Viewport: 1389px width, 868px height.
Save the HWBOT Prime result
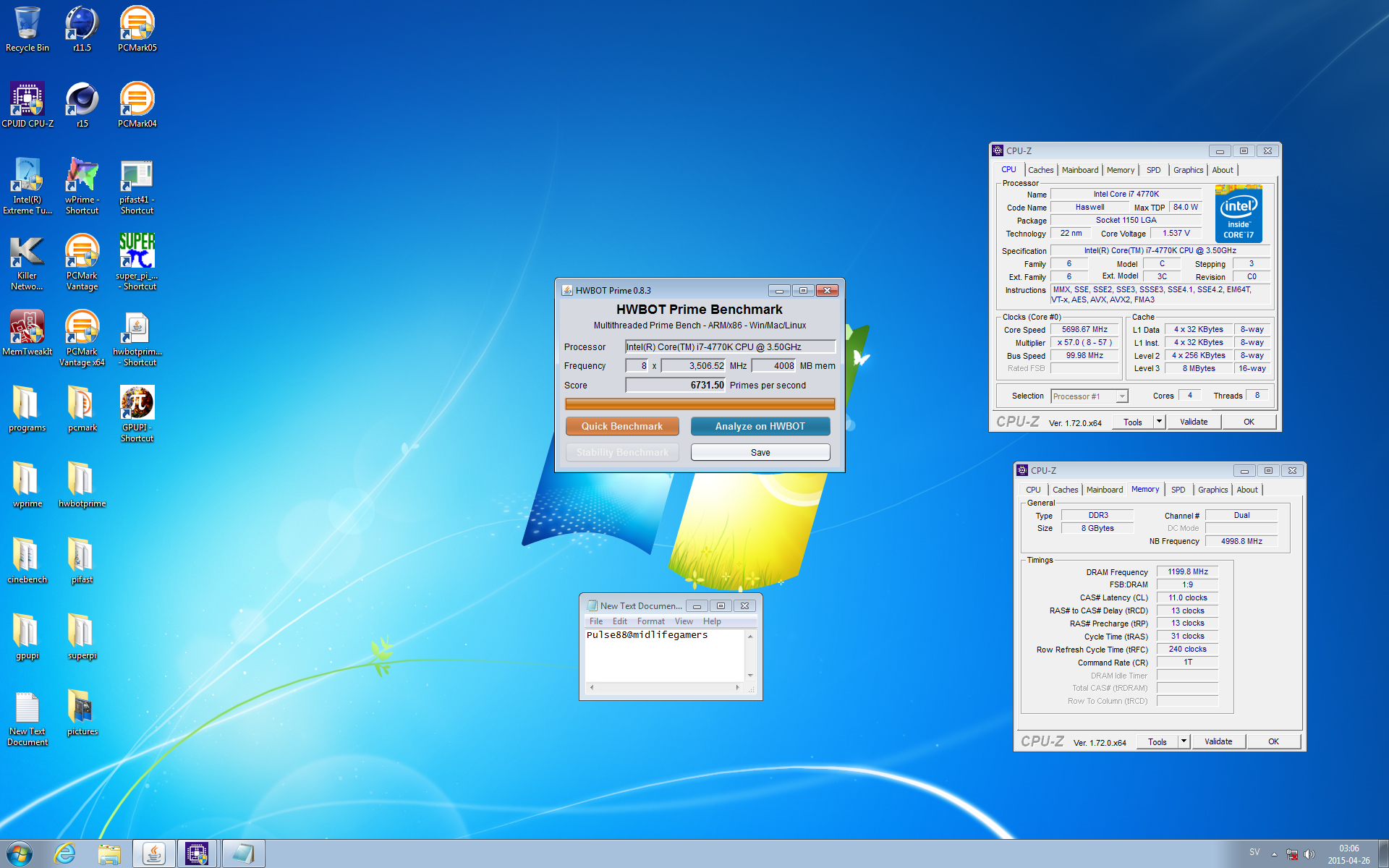tap(760, 452)
